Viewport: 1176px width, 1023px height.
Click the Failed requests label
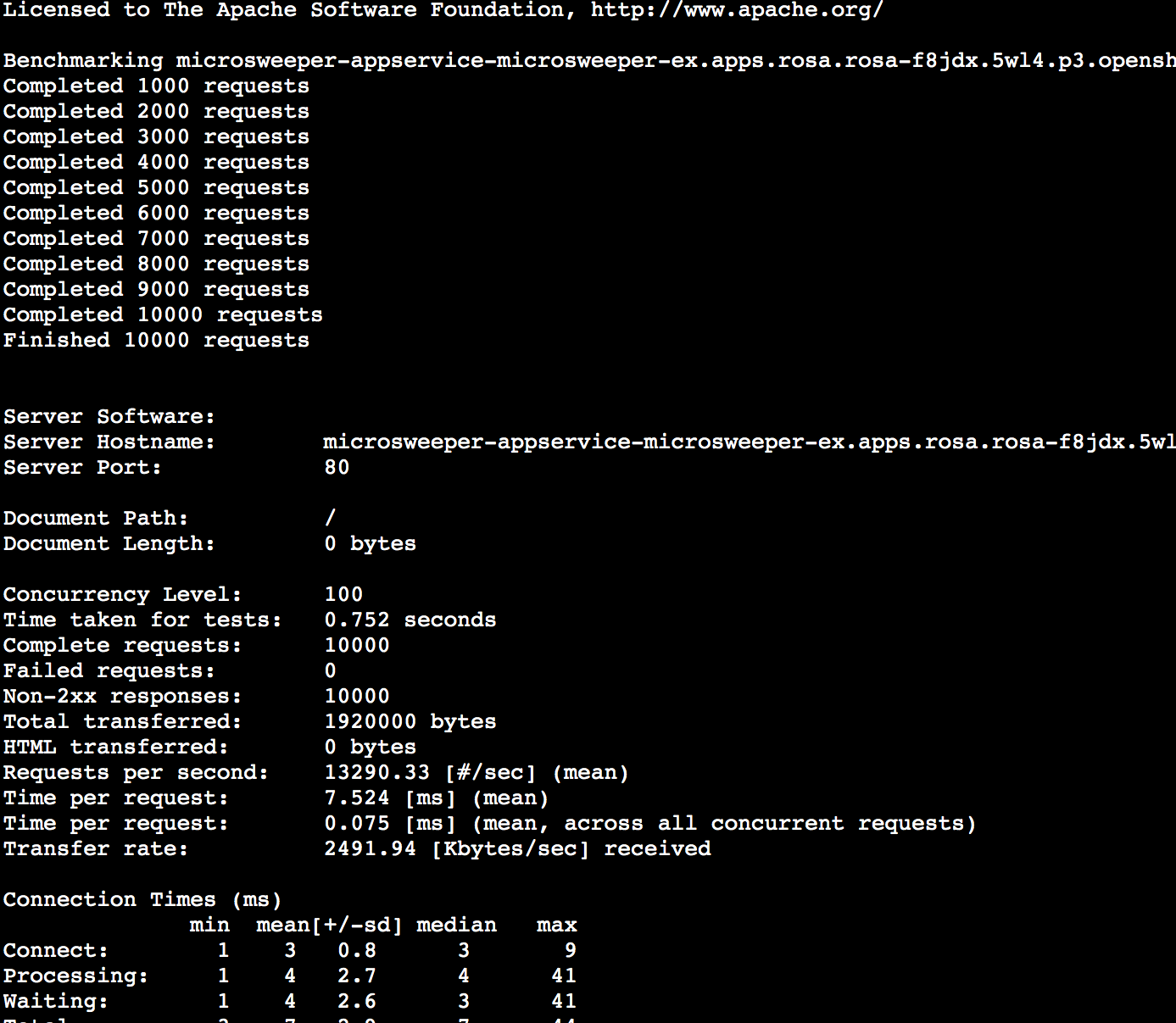click(x=109, y=670)
